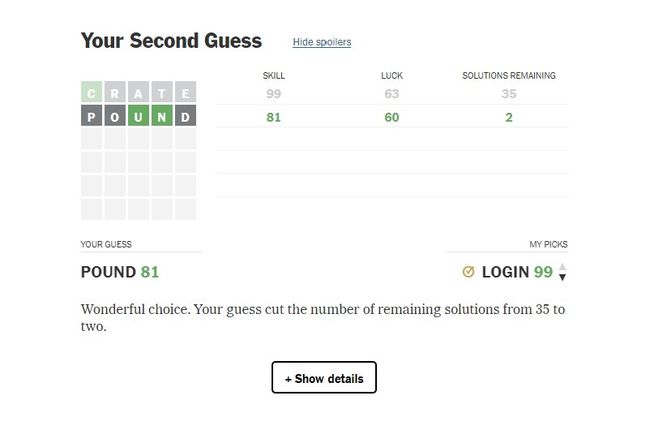This screenshot has height=443, width=650.
Task: Click the LOGIN 99 pick
Action: point(517,272)
